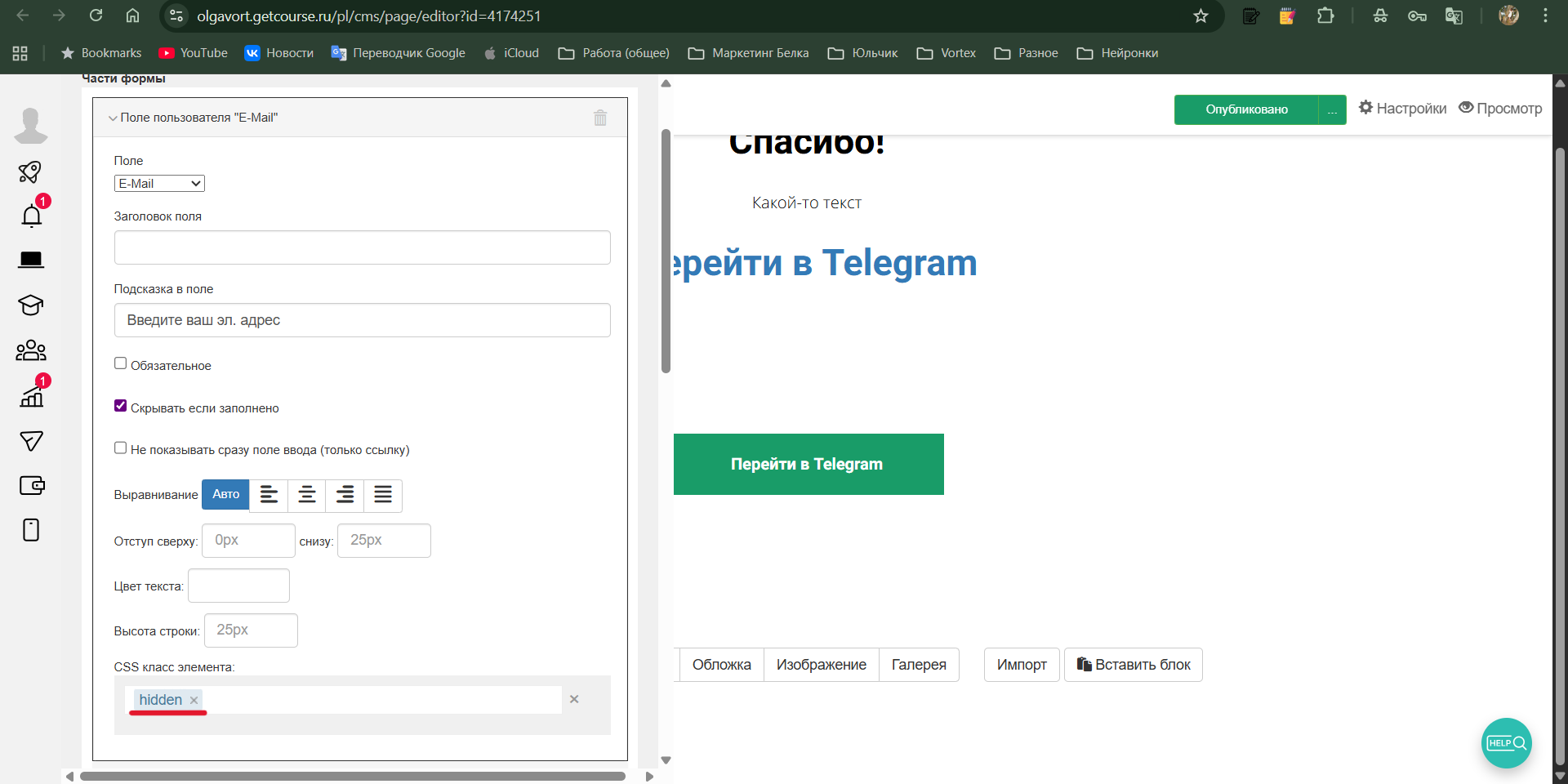Check 'Не показывать сразу поле ввода'
Screen dimensions: 1568x784
click(x=120, y=448)
